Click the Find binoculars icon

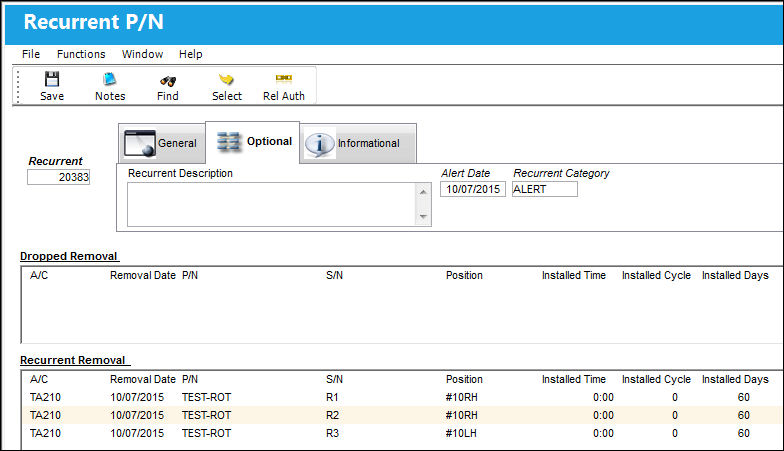tap(168, 80)
